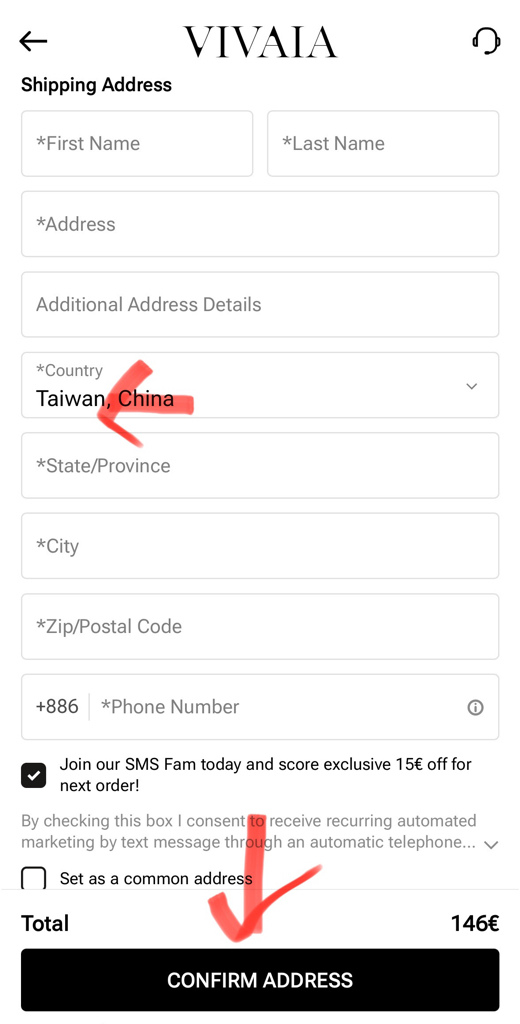This screenshot has width=520, height=1024.
Task: Enable Set as a common address checkbox
Action: (x=34, y=879)
